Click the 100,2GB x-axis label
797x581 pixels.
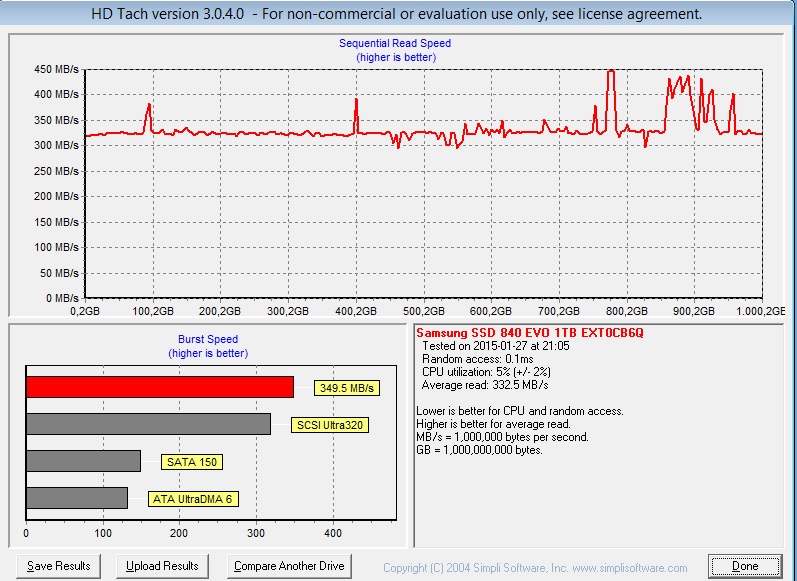pyautogui.click(x=153, y=311)
